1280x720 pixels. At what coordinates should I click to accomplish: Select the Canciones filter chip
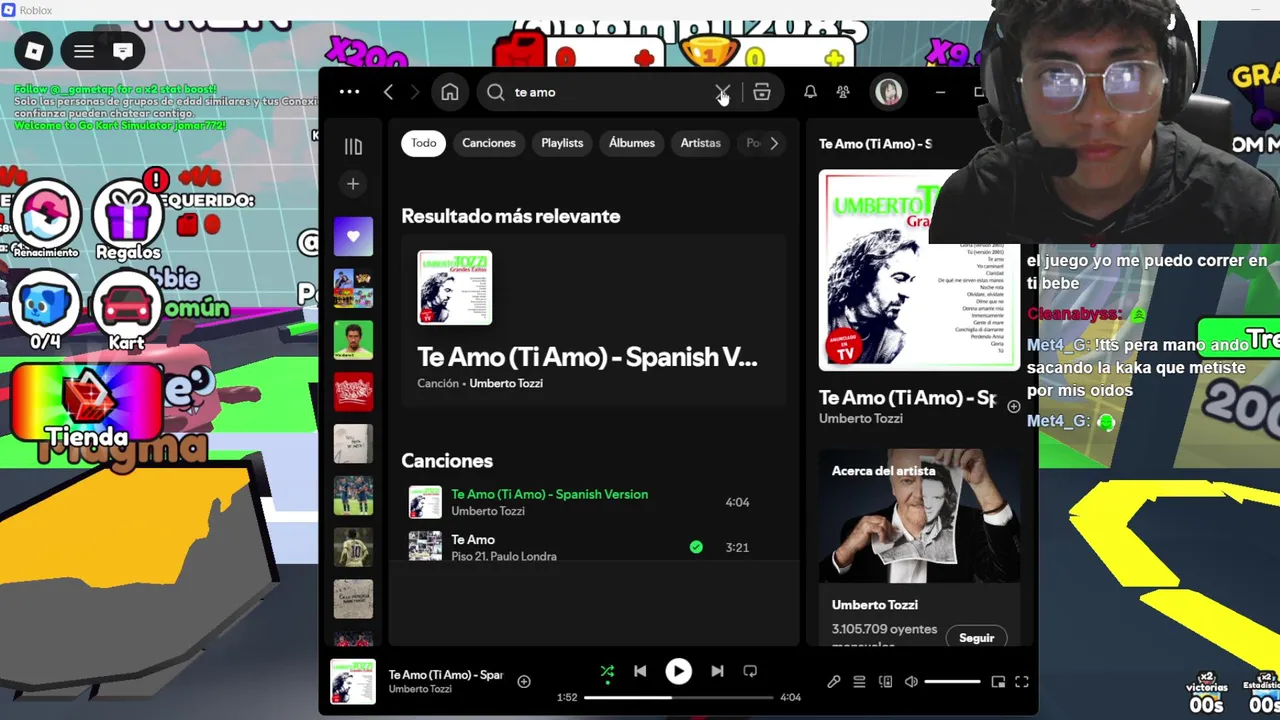click(489, 143)
